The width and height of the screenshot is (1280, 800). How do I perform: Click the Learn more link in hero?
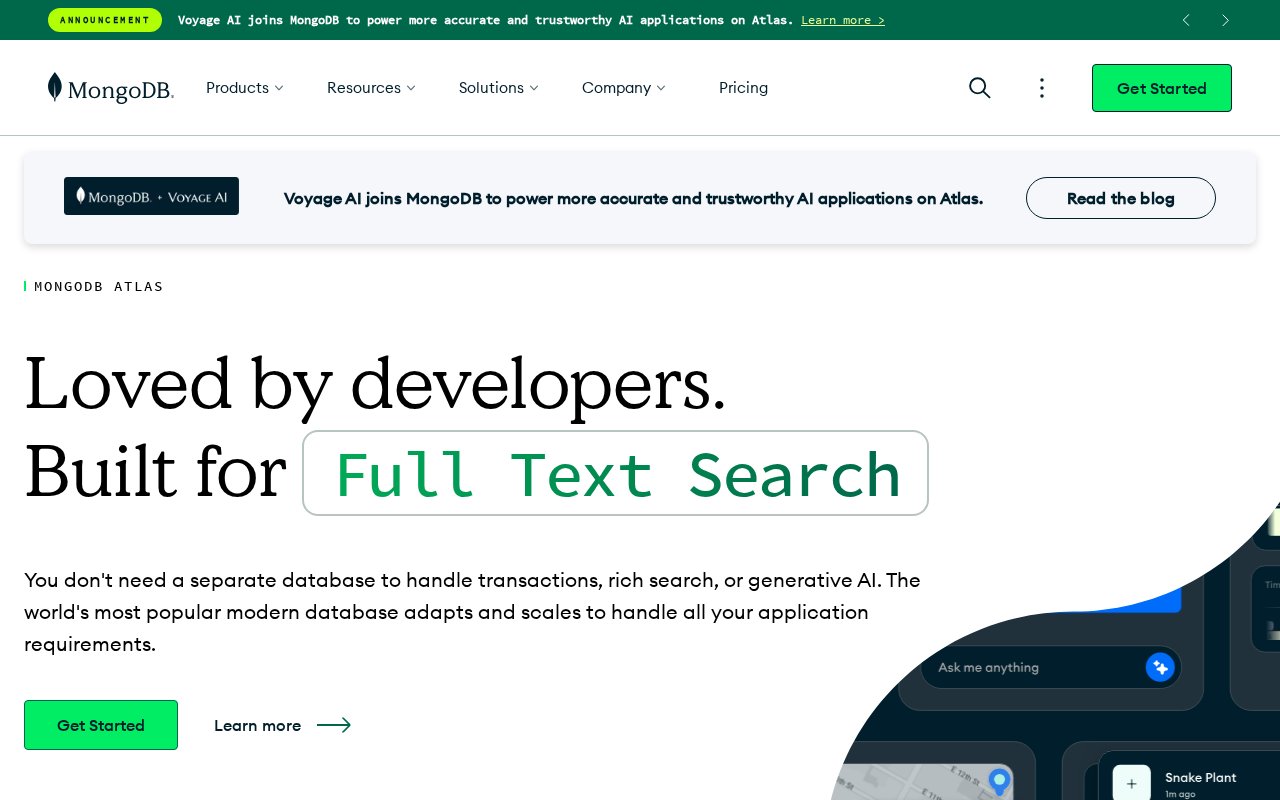pyautogui.click(x=257, y=725)
